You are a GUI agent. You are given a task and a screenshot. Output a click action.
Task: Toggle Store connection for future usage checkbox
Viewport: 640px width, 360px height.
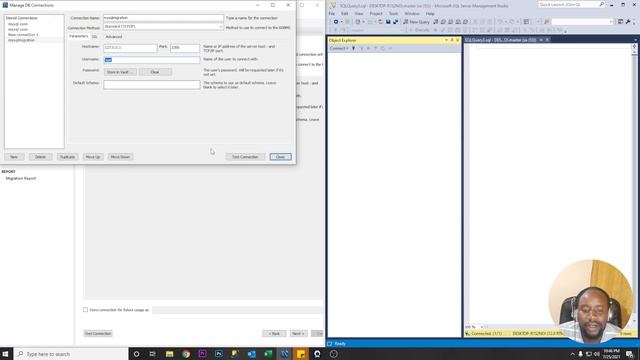click(x=86, y=310)
